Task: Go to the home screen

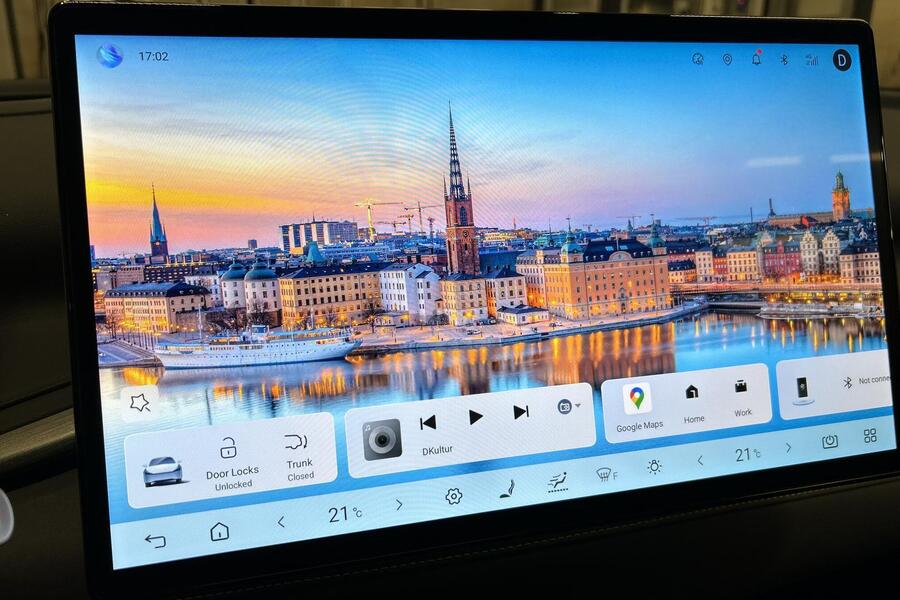Action: point(219,531)
